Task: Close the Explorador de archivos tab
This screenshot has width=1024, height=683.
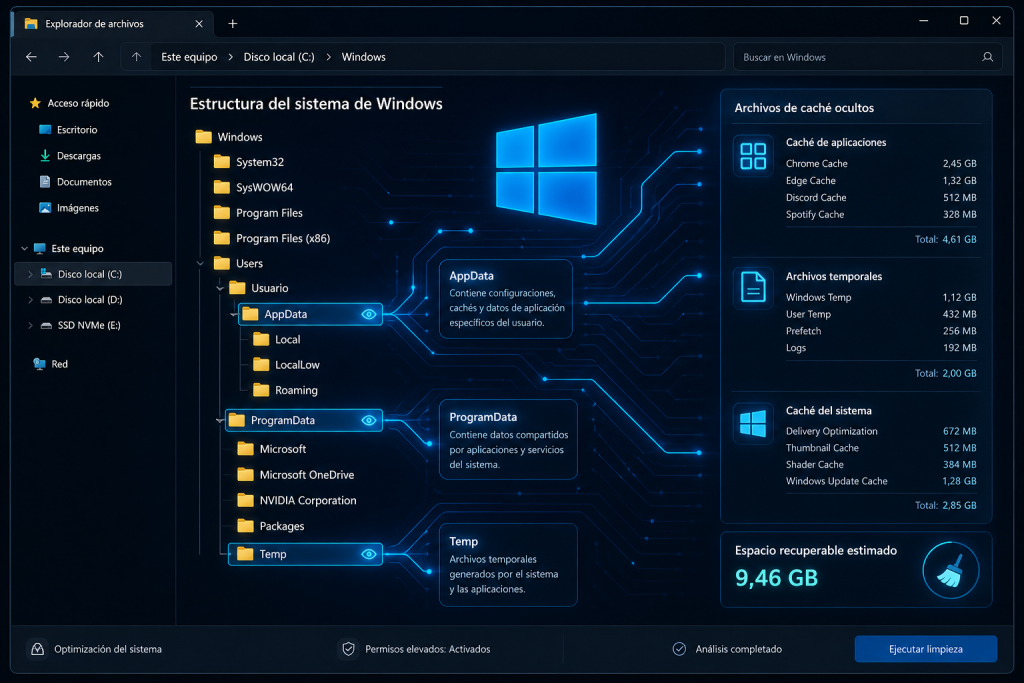Action: 199,24
